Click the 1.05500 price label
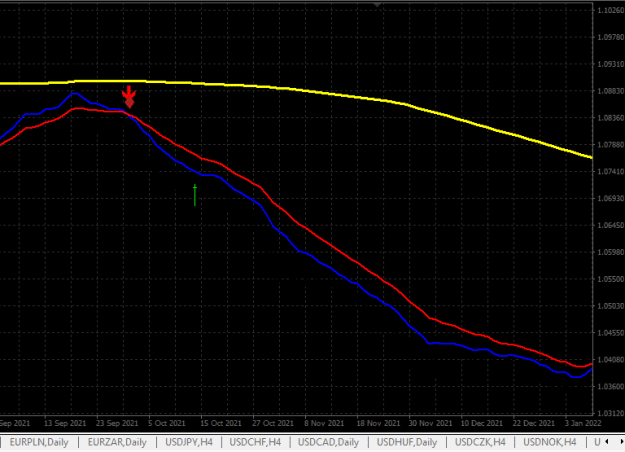Screen dimensions: 625x452 (x=611, y=279)
